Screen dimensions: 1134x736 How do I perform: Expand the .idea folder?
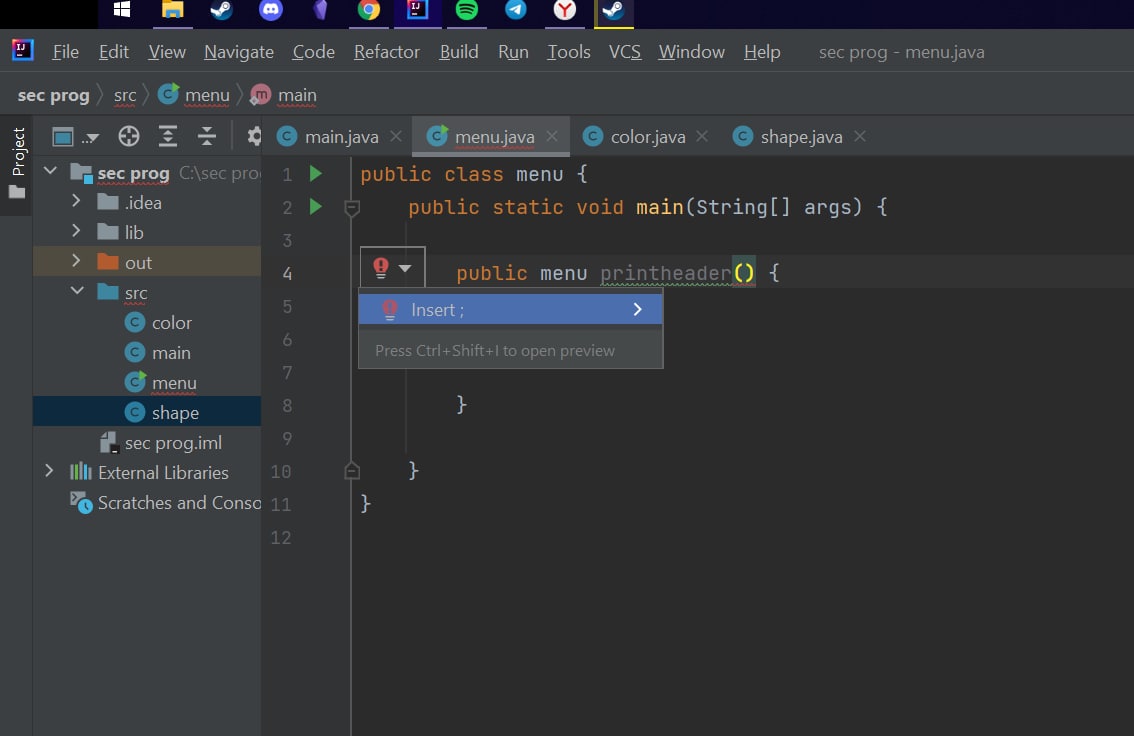click(76, 201)
